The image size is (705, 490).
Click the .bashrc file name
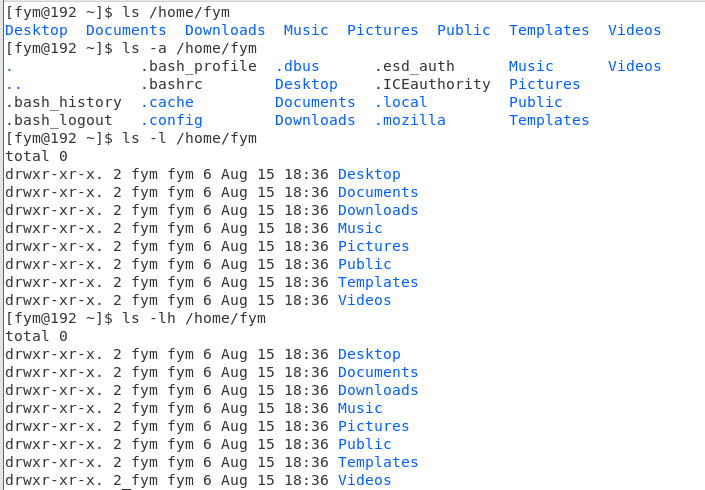(x=171, y=85)
